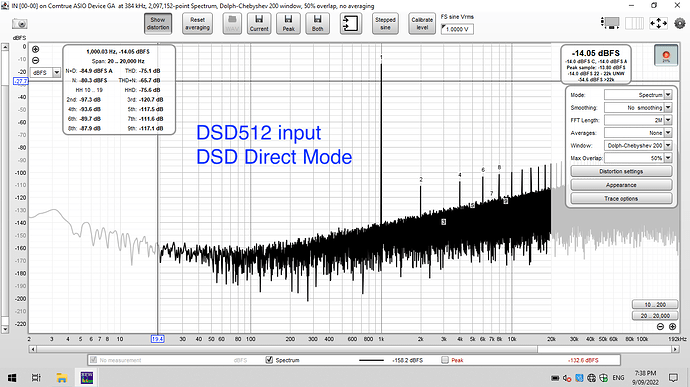Image resolution: width=690 pixels, height=387 pixels.
Task: Click Calibrate level
Action: (x=422, y=23)
